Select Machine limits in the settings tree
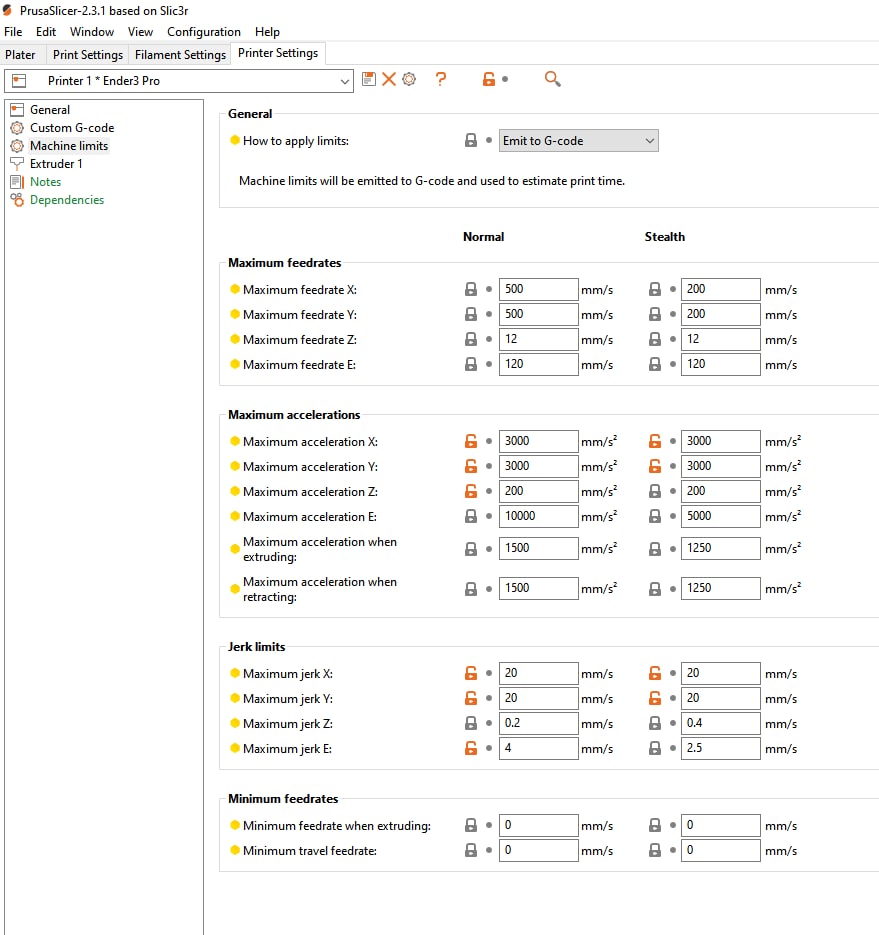879x935 pixels. tap(69, 145)
